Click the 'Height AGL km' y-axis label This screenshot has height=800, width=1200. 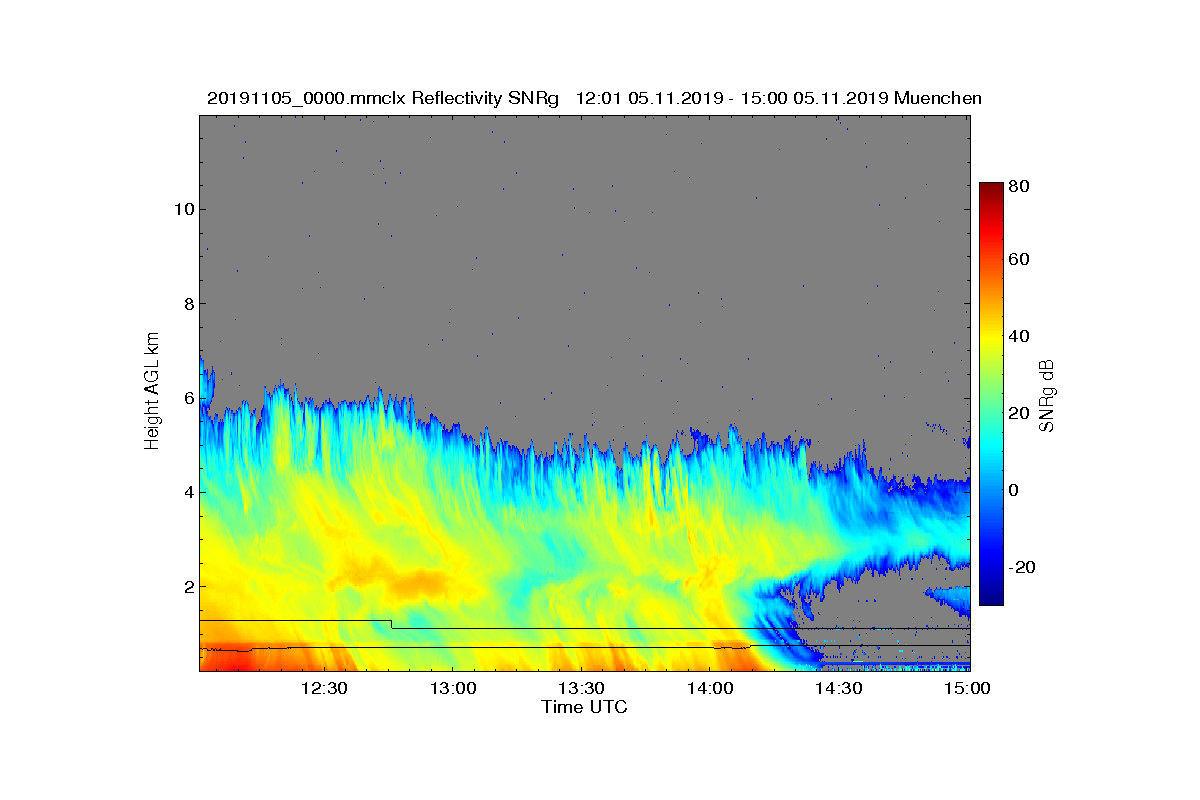(152, 393)
